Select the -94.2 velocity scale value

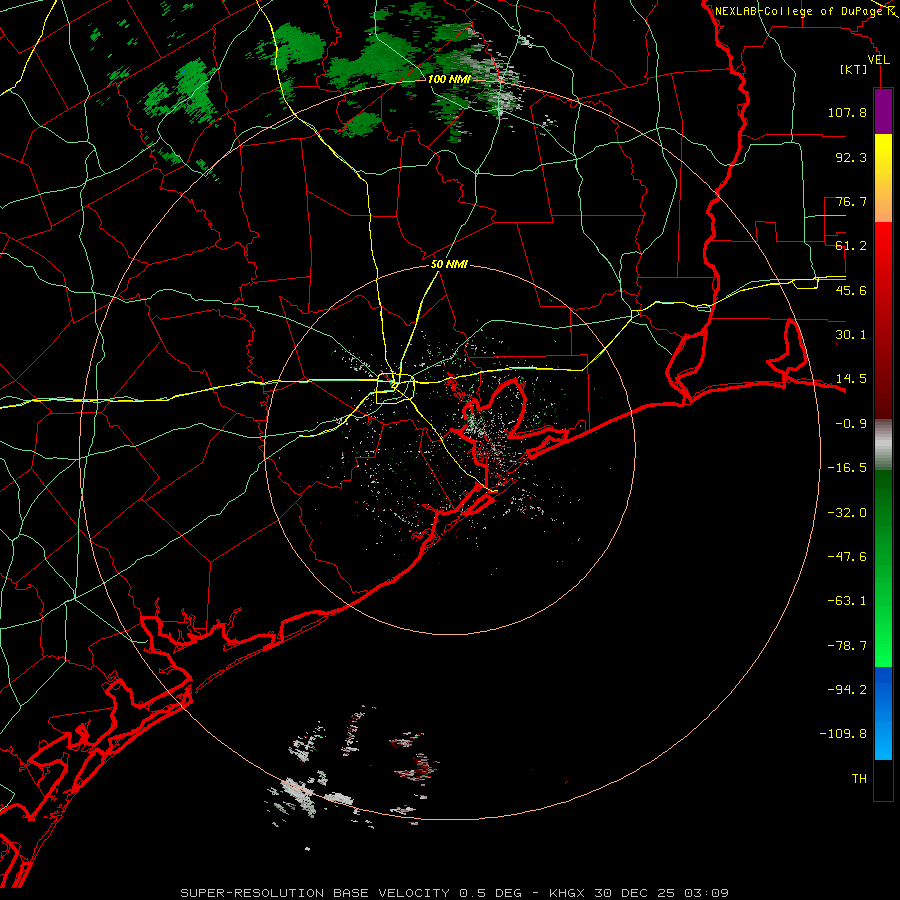847,690
